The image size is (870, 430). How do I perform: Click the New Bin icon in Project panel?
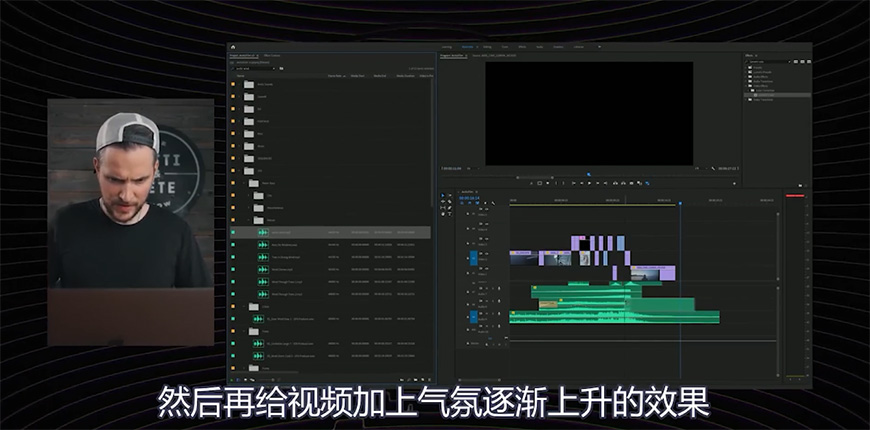click(416, 380)
